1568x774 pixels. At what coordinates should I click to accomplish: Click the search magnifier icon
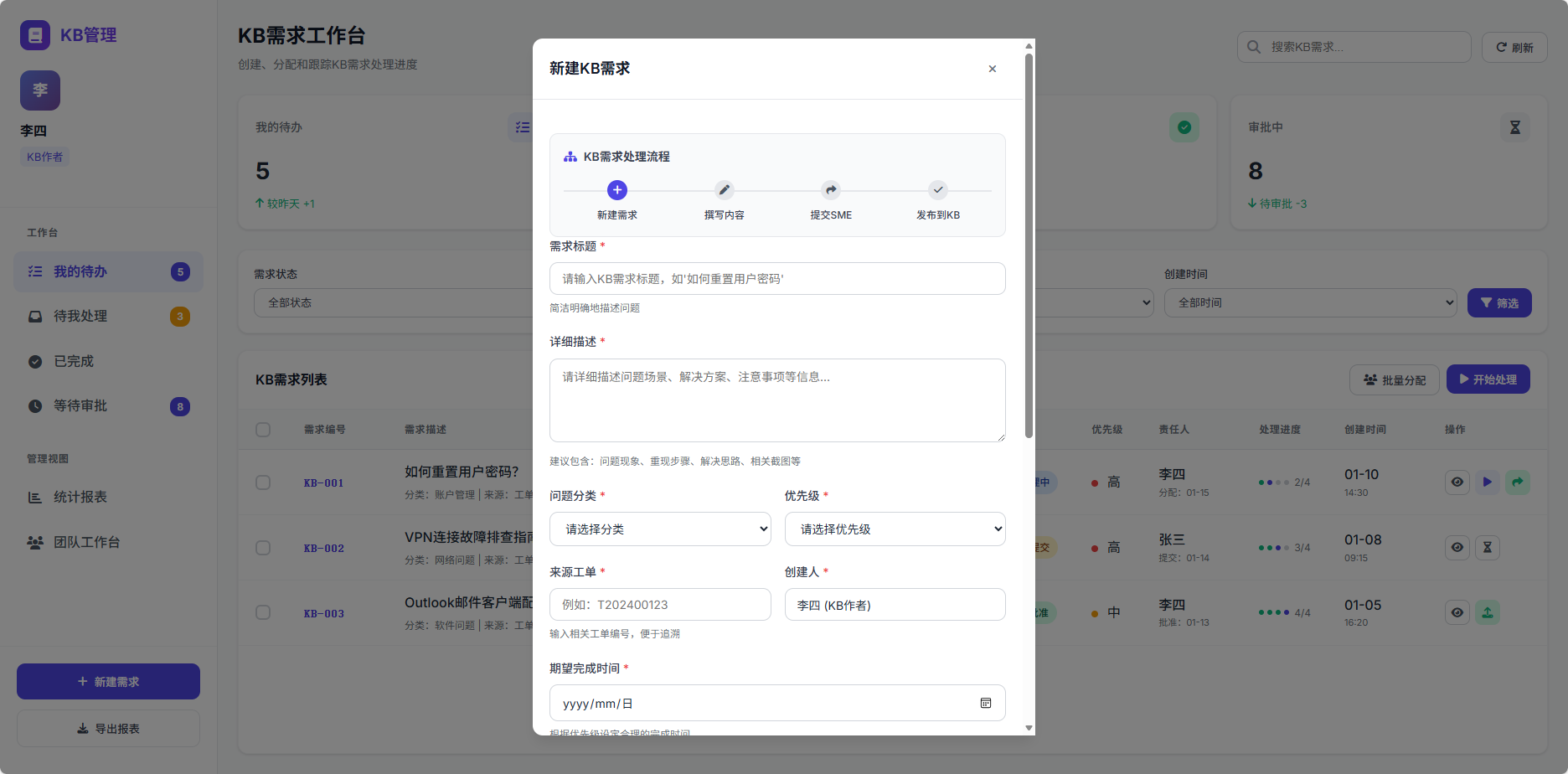pos(1254,47)
